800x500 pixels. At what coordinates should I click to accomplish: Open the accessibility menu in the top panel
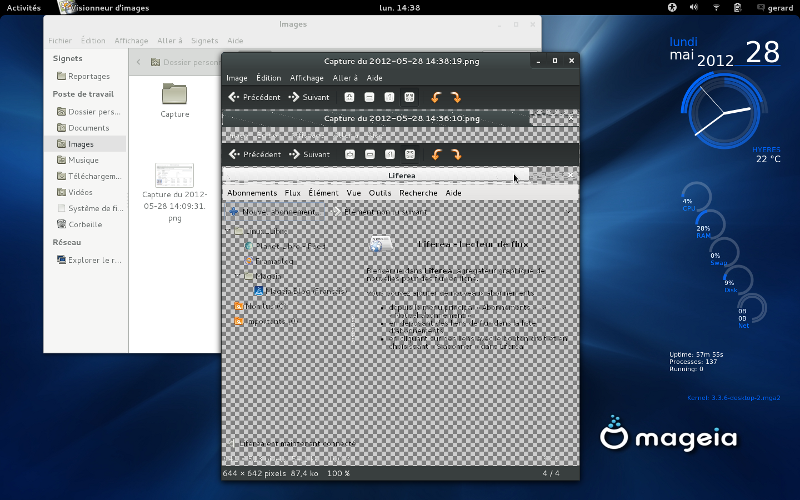[x=673, y=7]
